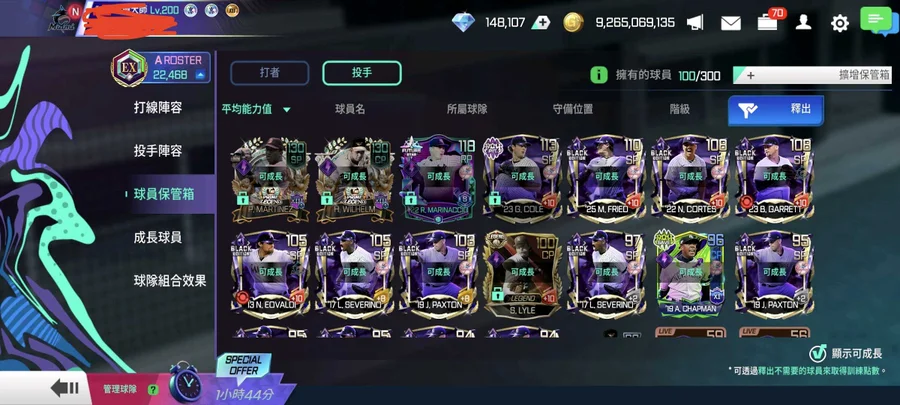Open 打線陣容 in the sidebar
This screenshot has width=900, height=405.
click(x=158, y=107)
